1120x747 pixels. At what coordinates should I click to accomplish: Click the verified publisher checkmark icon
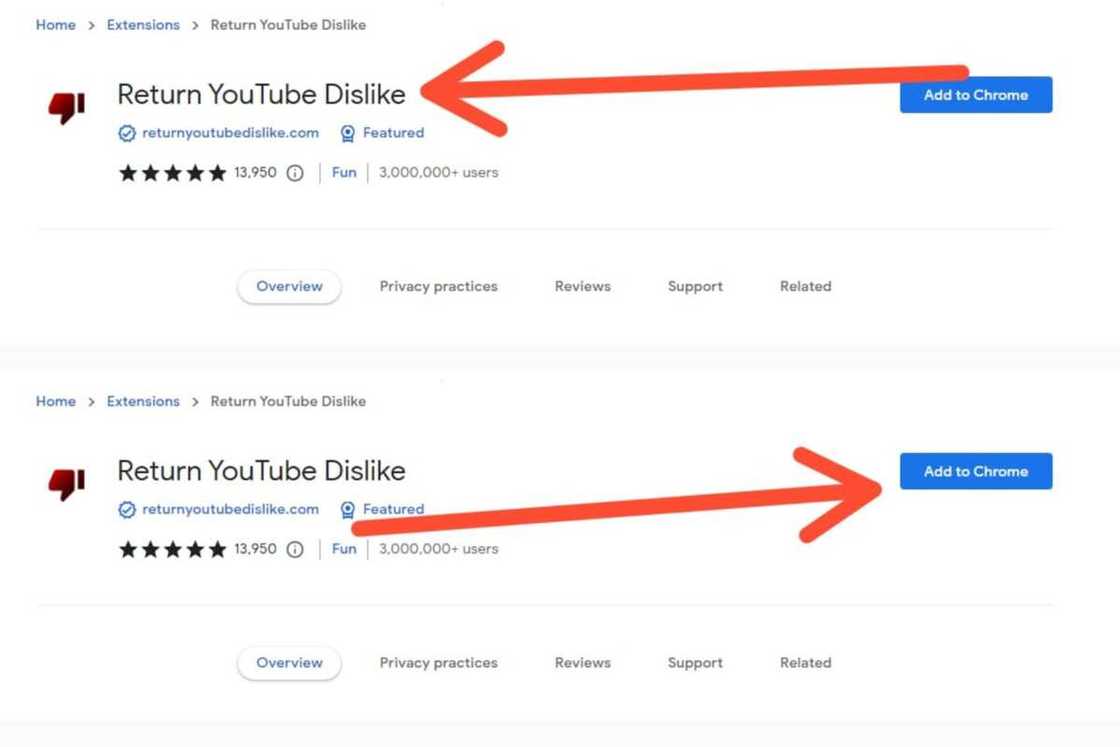click(127, 132)
